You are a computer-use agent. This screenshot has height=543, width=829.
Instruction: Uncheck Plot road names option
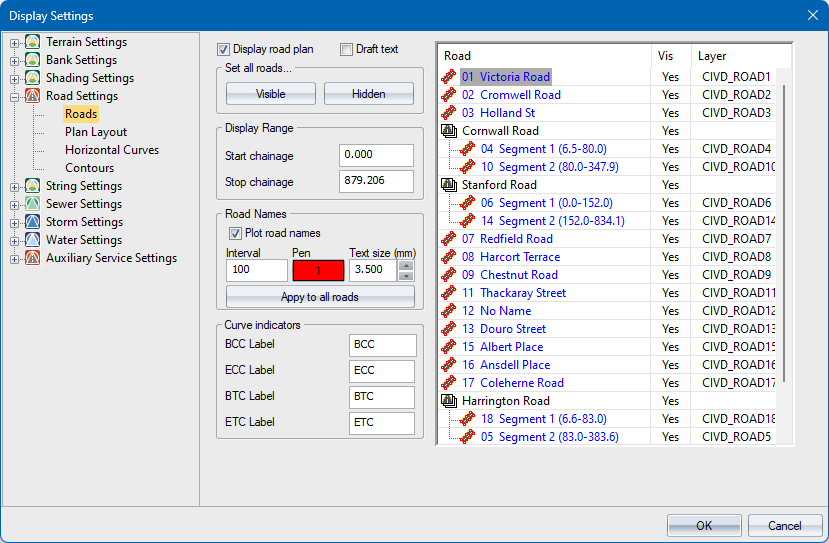(x=236, y=234)
